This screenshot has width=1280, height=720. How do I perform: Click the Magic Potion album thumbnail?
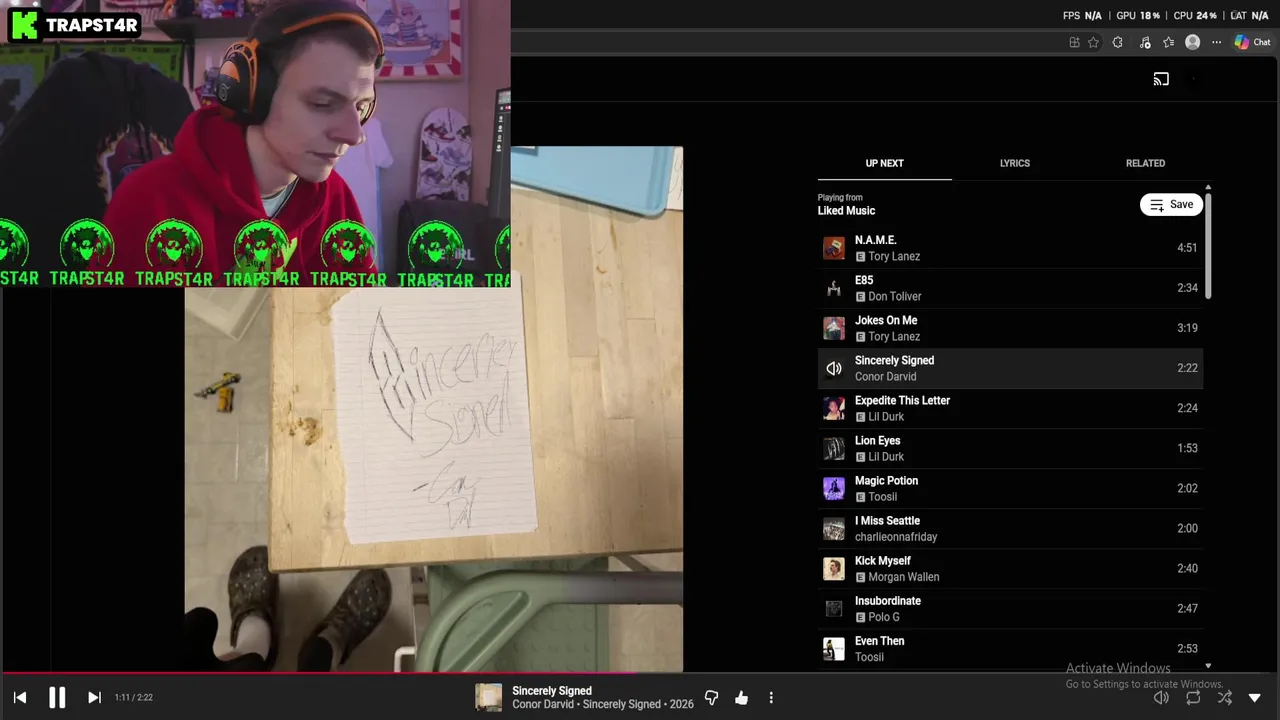point(834,488)
